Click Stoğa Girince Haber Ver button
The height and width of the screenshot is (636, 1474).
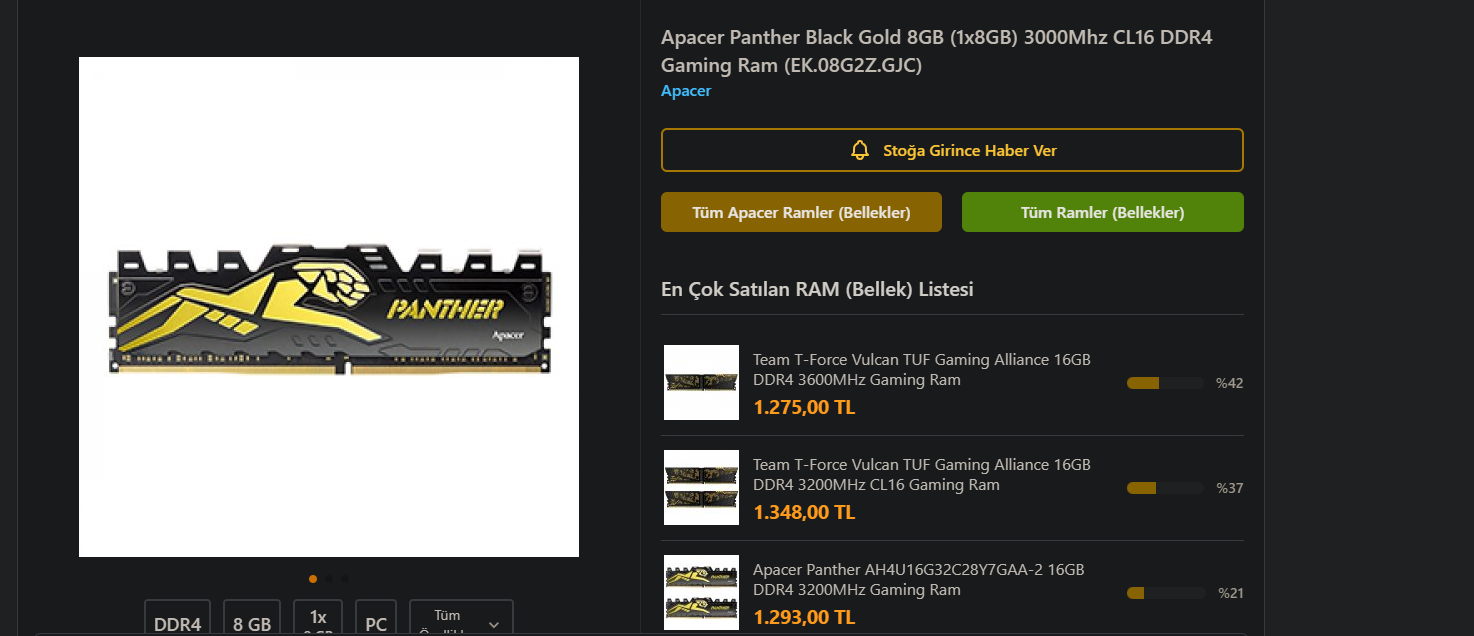click(952, 150)
